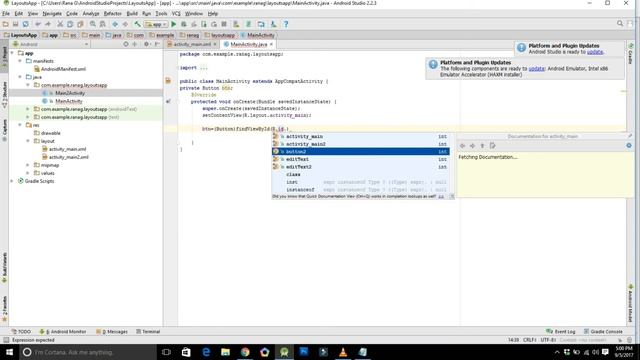Open Edge from the taskbar
The width and height of the screenshot is (640, 360).
pyautogui.click(x=206, y=352)
